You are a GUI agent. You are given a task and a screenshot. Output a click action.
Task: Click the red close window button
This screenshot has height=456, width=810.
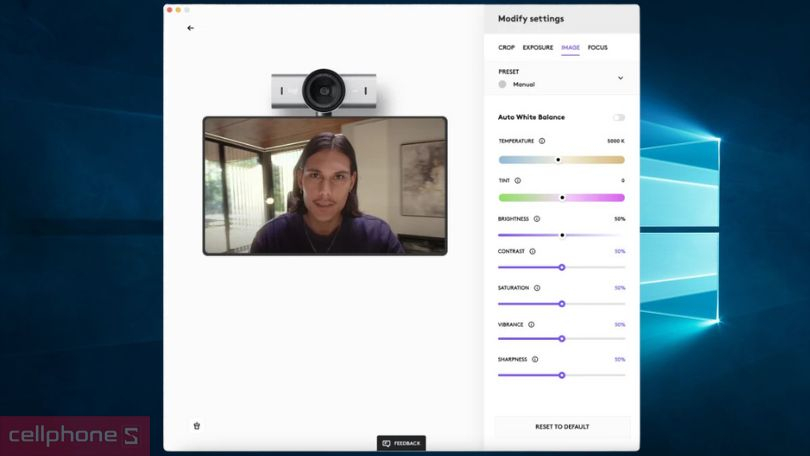(x=169, y=10)
